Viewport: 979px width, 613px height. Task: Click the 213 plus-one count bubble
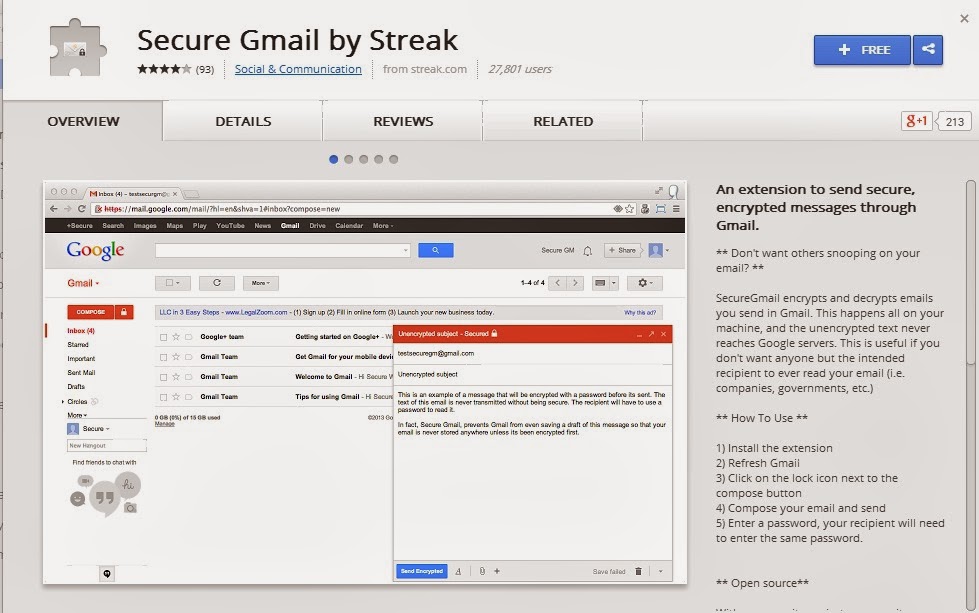point(953,121)
